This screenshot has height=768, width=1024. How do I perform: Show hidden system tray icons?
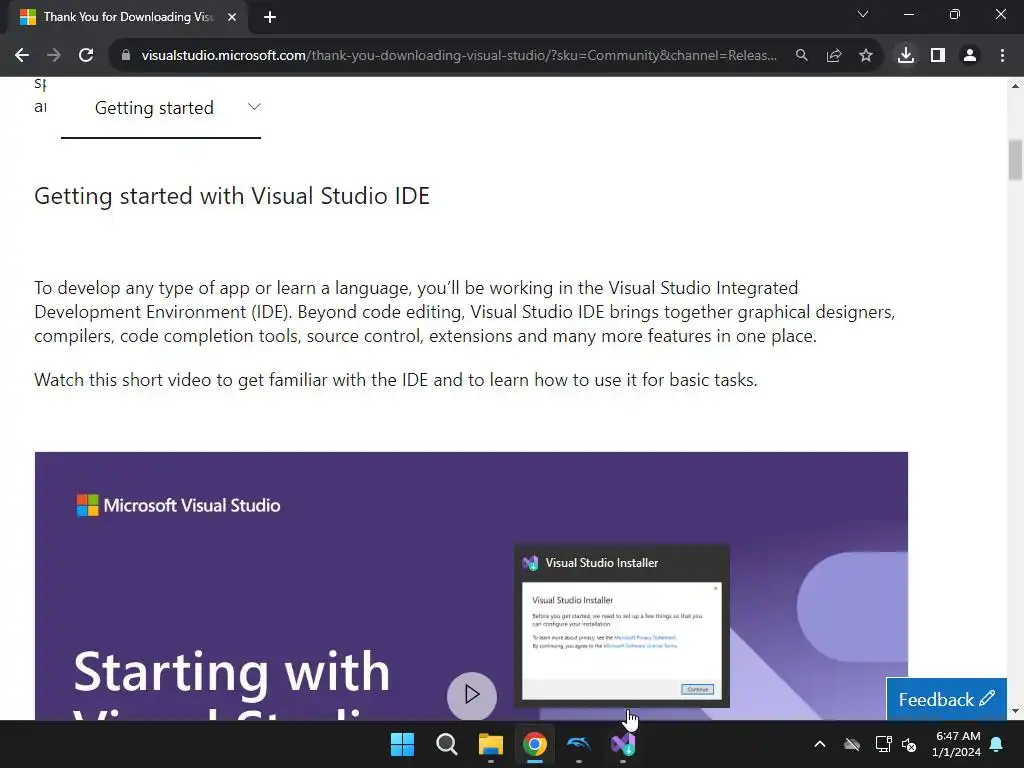click(x=820, y=744)
